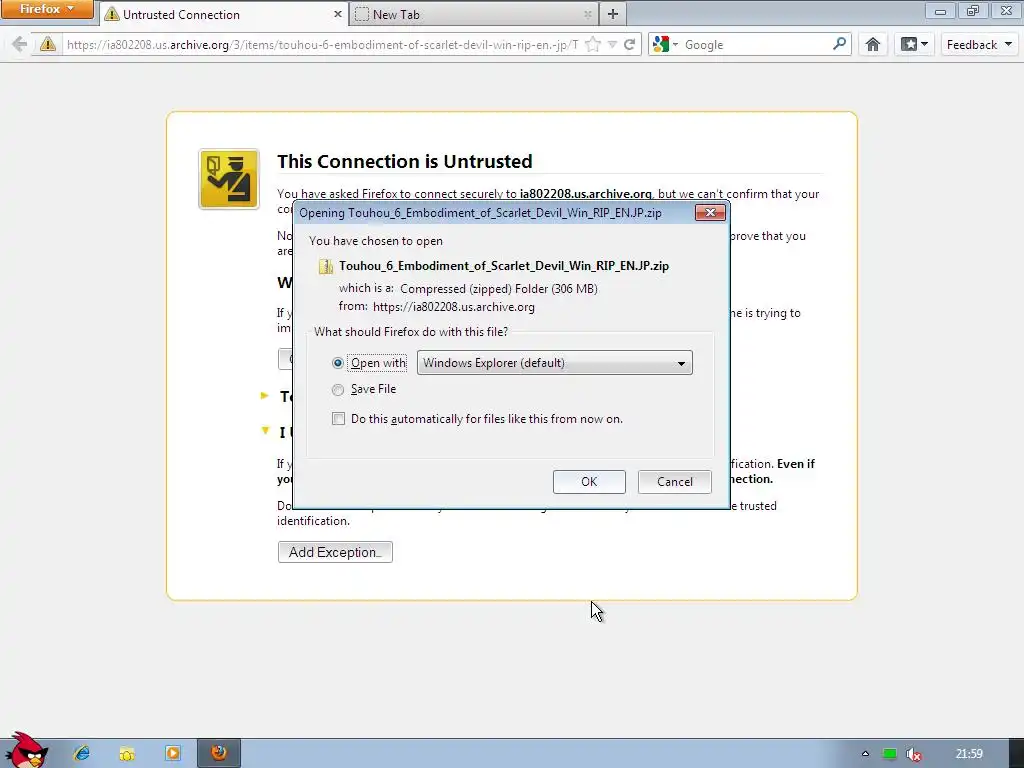
Task: Click the Add Exception button
Action: pos(335,552)
